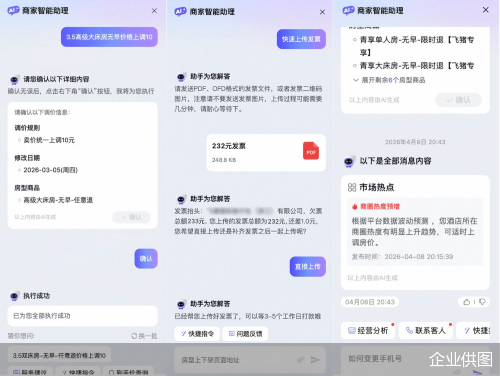The height and width of the screenshot is (376, 500).
Task: Click robot avatar beside 已经帮您上传好发票了 message
Action: [181, 304]
